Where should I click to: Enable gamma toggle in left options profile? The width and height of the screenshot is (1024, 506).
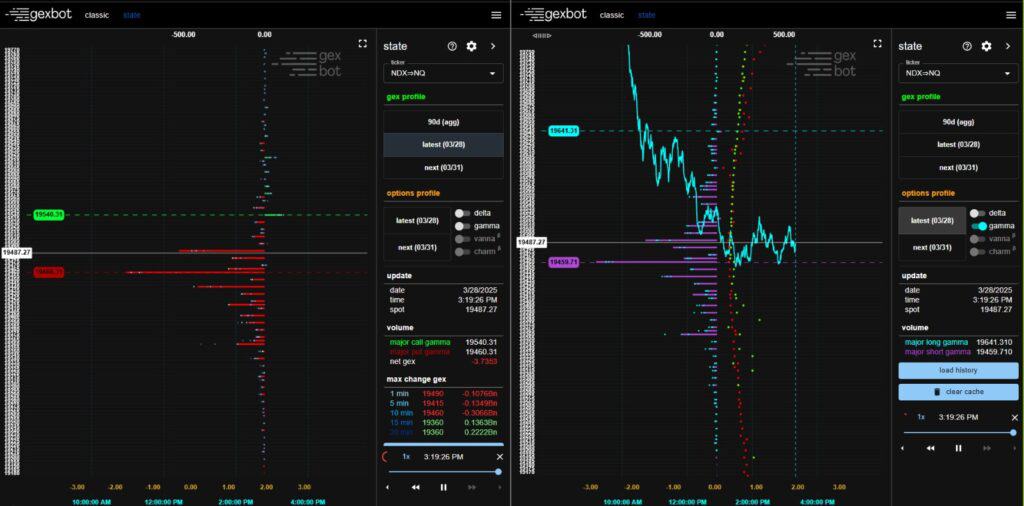[x=462, y=227]
